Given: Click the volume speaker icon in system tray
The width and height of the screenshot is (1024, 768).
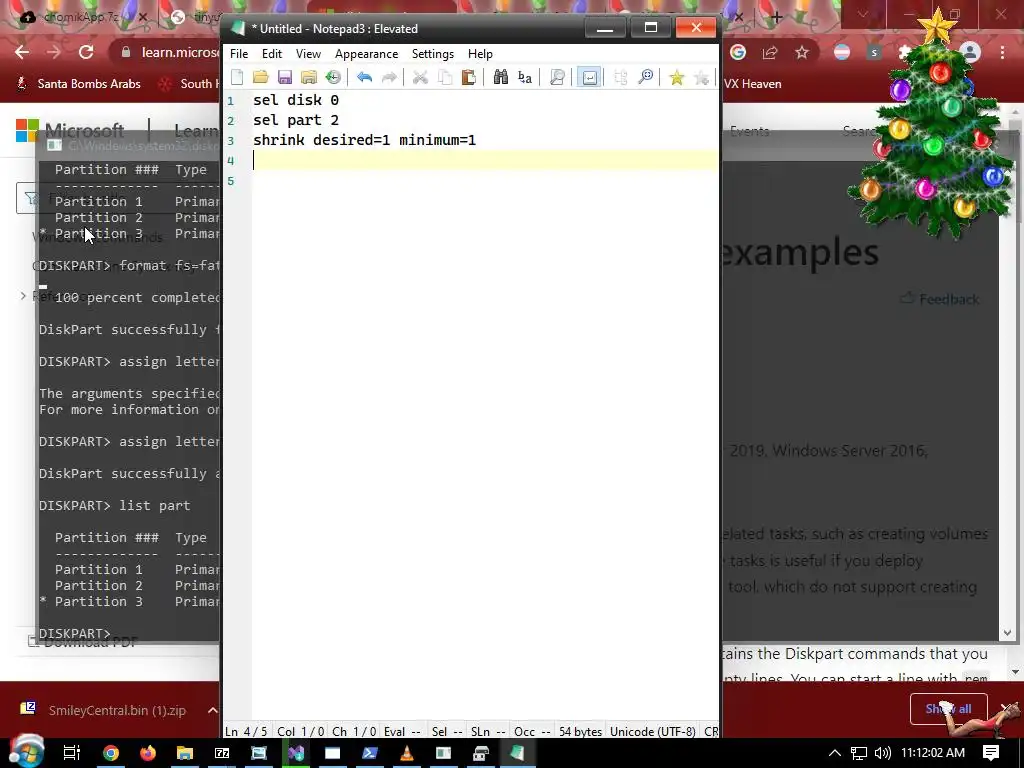Looking at the screenshot, I should pyautogui.click(x=882, y=753).
